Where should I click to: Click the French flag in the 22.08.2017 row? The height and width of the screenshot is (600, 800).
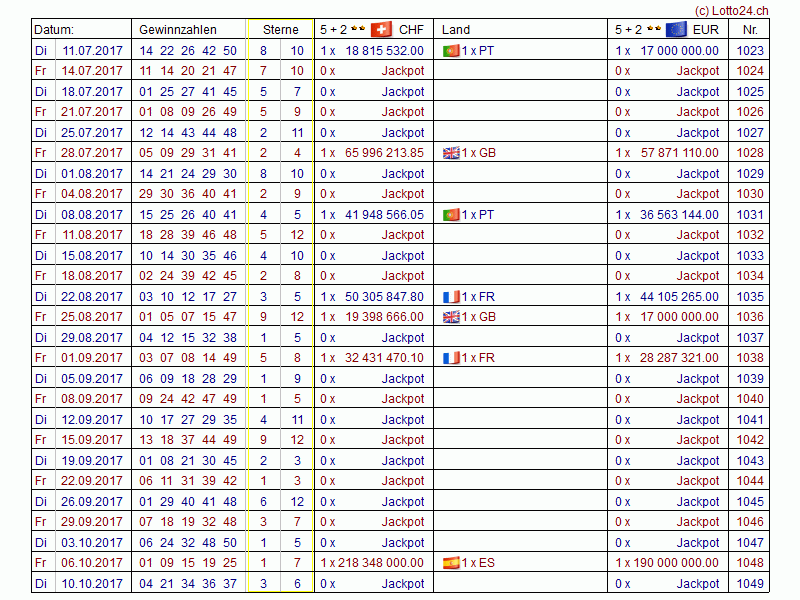coord(451,297)
